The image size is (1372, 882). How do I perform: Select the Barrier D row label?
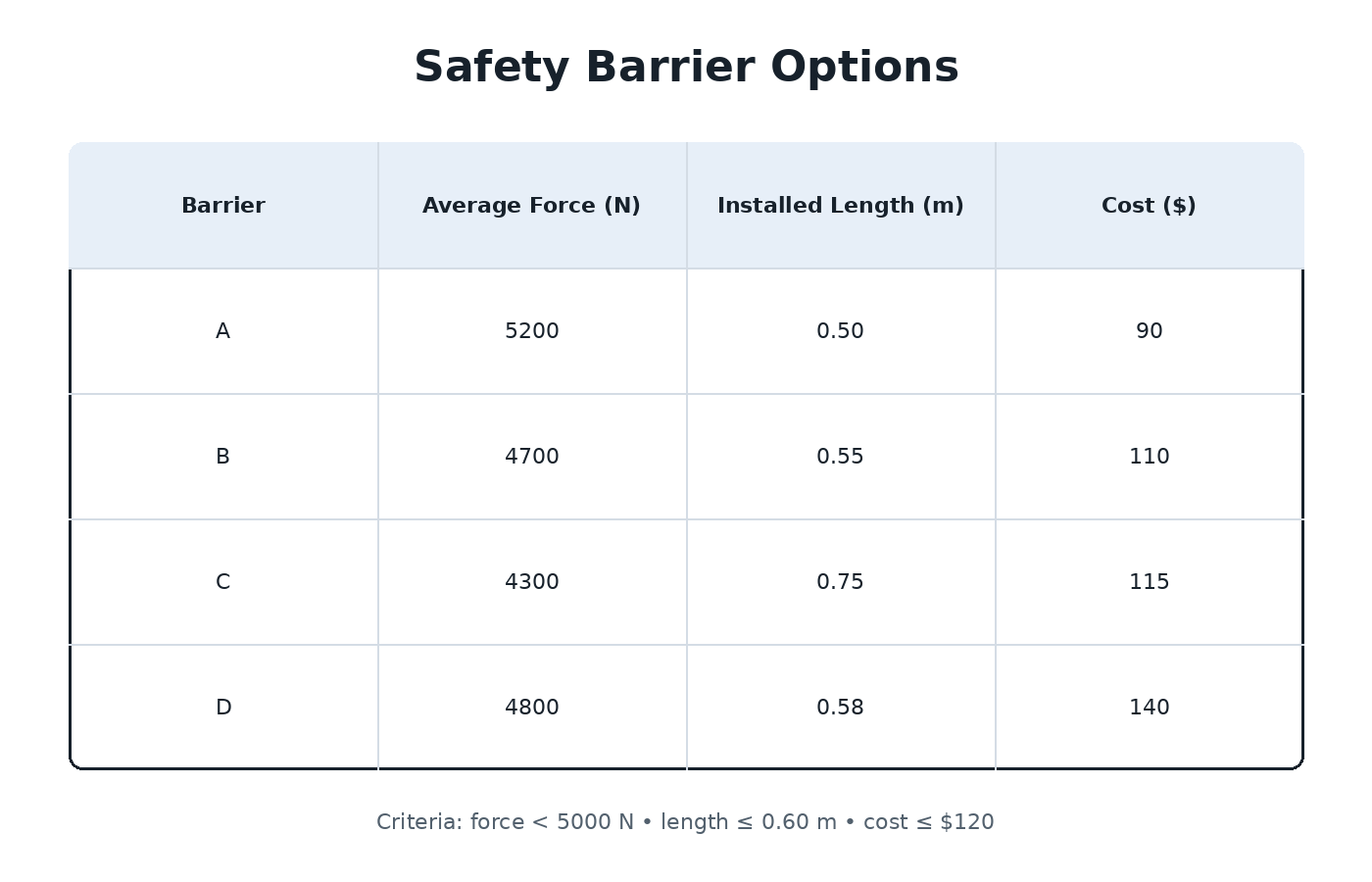223,708
